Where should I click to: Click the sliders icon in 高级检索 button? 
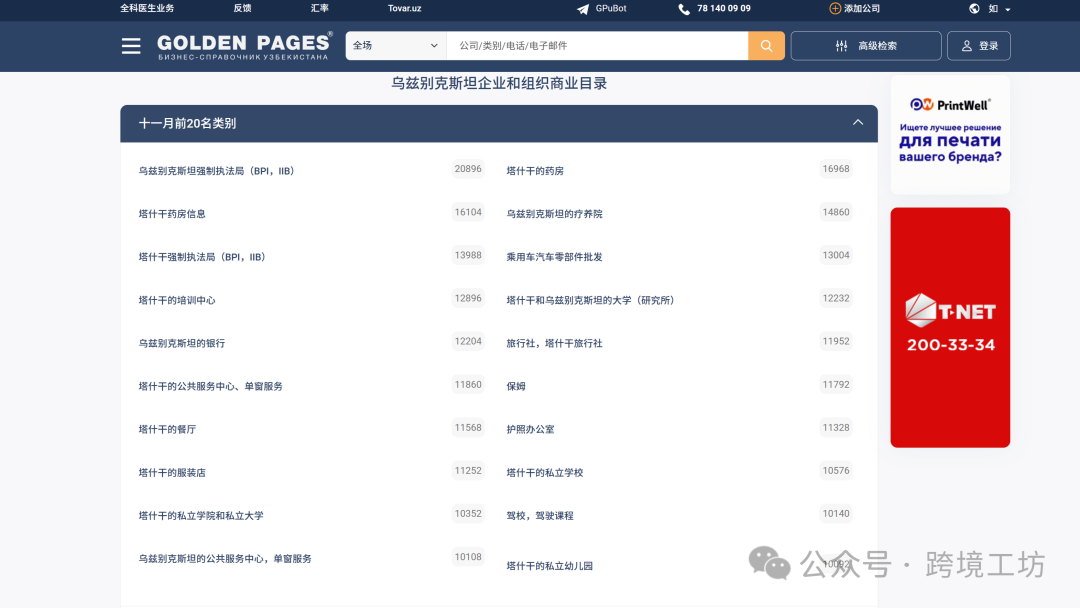(841, 45)
